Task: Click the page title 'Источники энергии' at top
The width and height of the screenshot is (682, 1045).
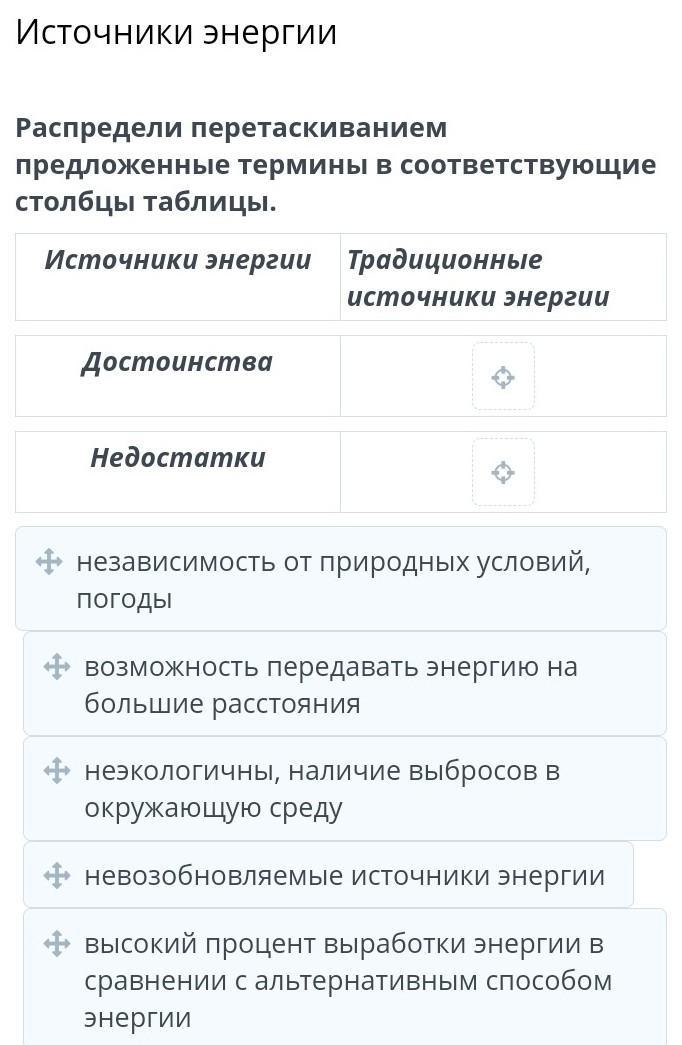Action: click(x=176, y=33)
